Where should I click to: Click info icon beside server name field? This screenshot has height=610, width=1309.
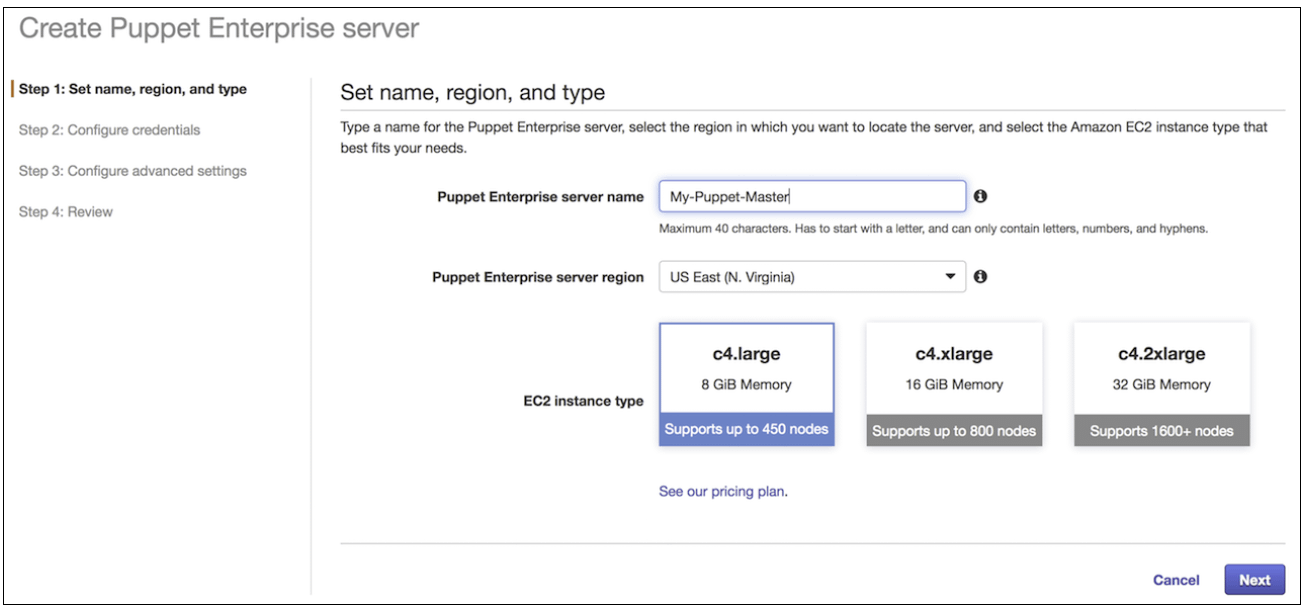click(x=981, y=196)
